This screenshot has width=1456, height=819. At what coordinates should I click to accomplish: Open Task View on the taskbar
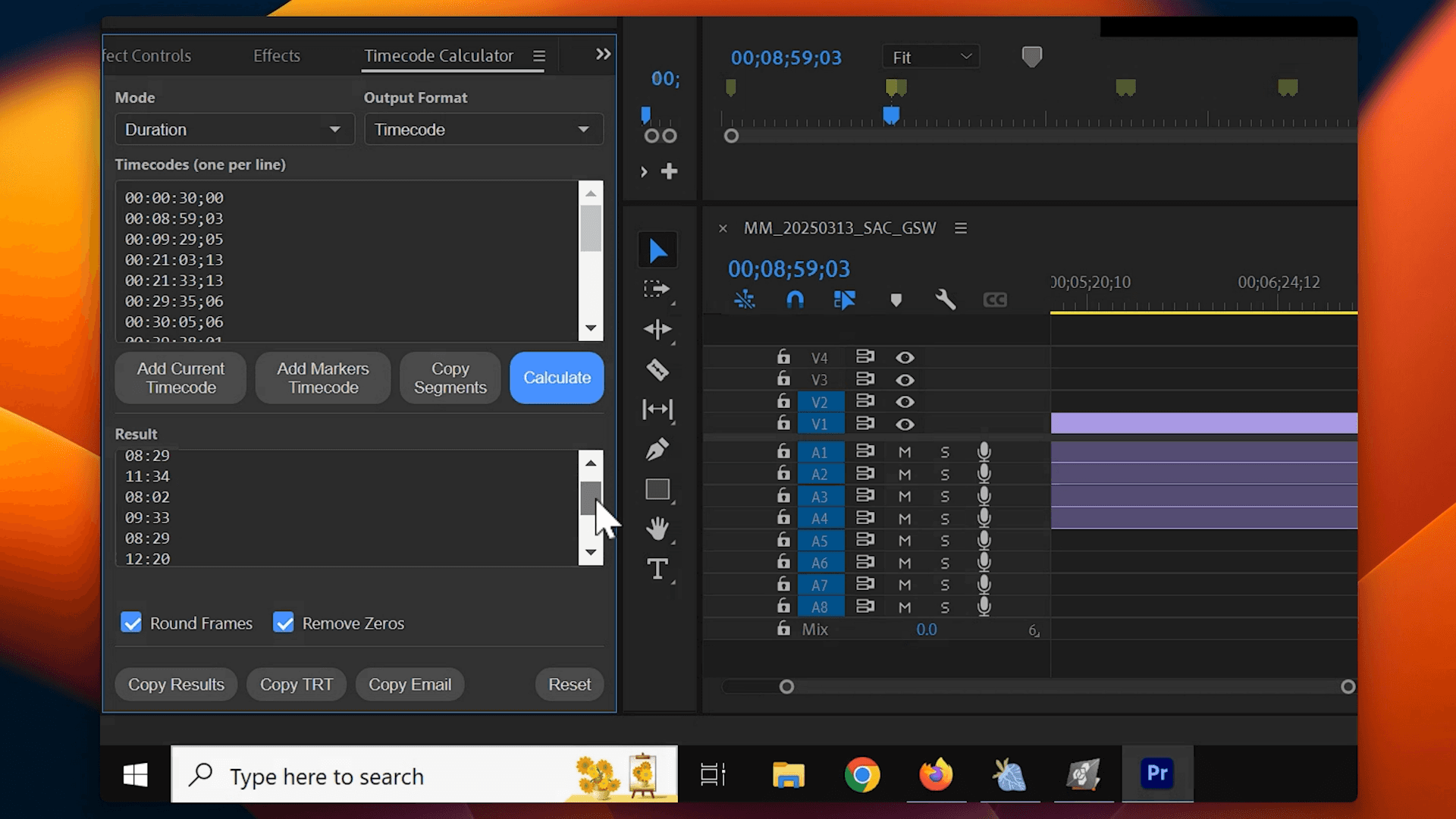coord(713,774)
